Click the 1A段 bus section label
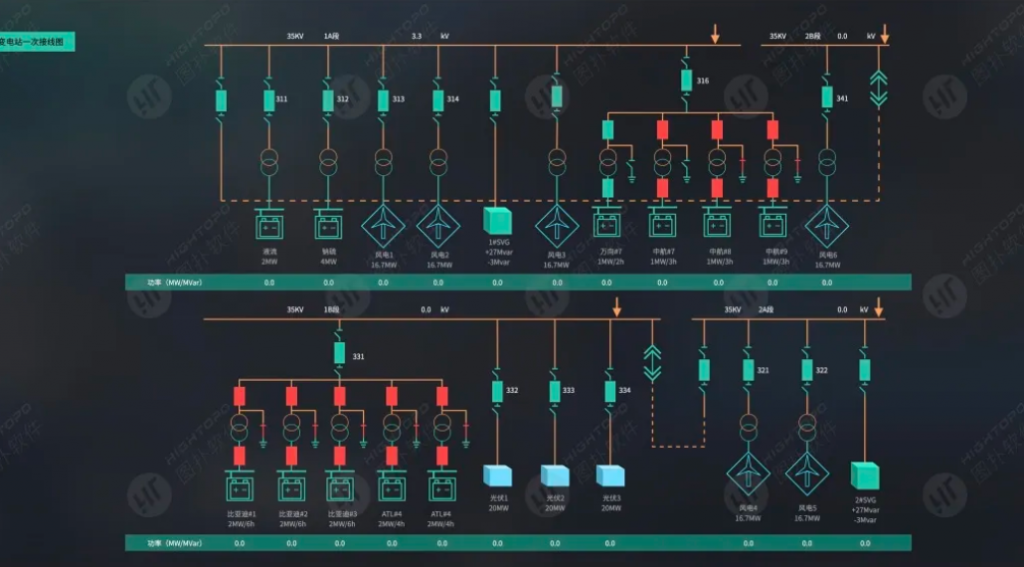The width and height of the screenshot is (1024, 567). click(332, 36)
